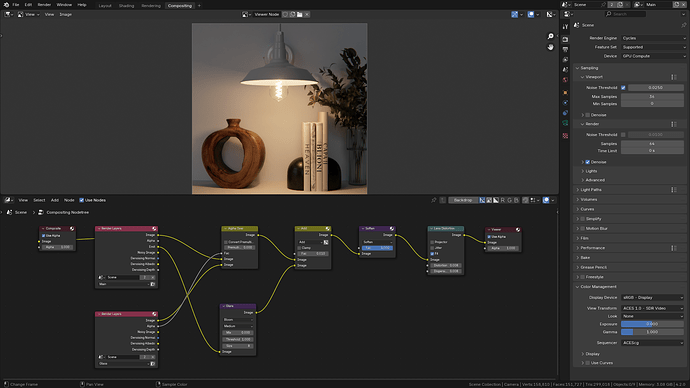The width and height of the screenshot is (690, 388).
Task: Open the Texture properties tab
Action: pos(565,136)
